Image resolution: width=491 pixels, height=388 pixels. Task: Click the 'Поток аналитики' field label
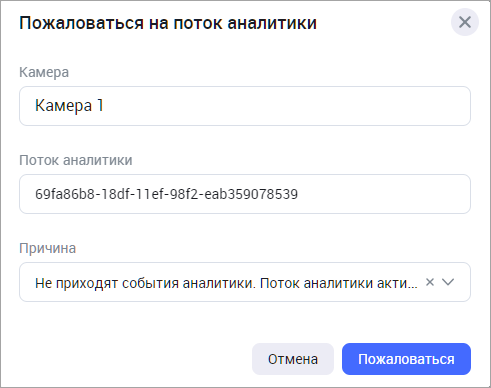pyautogui.click(x=76, y=160)
